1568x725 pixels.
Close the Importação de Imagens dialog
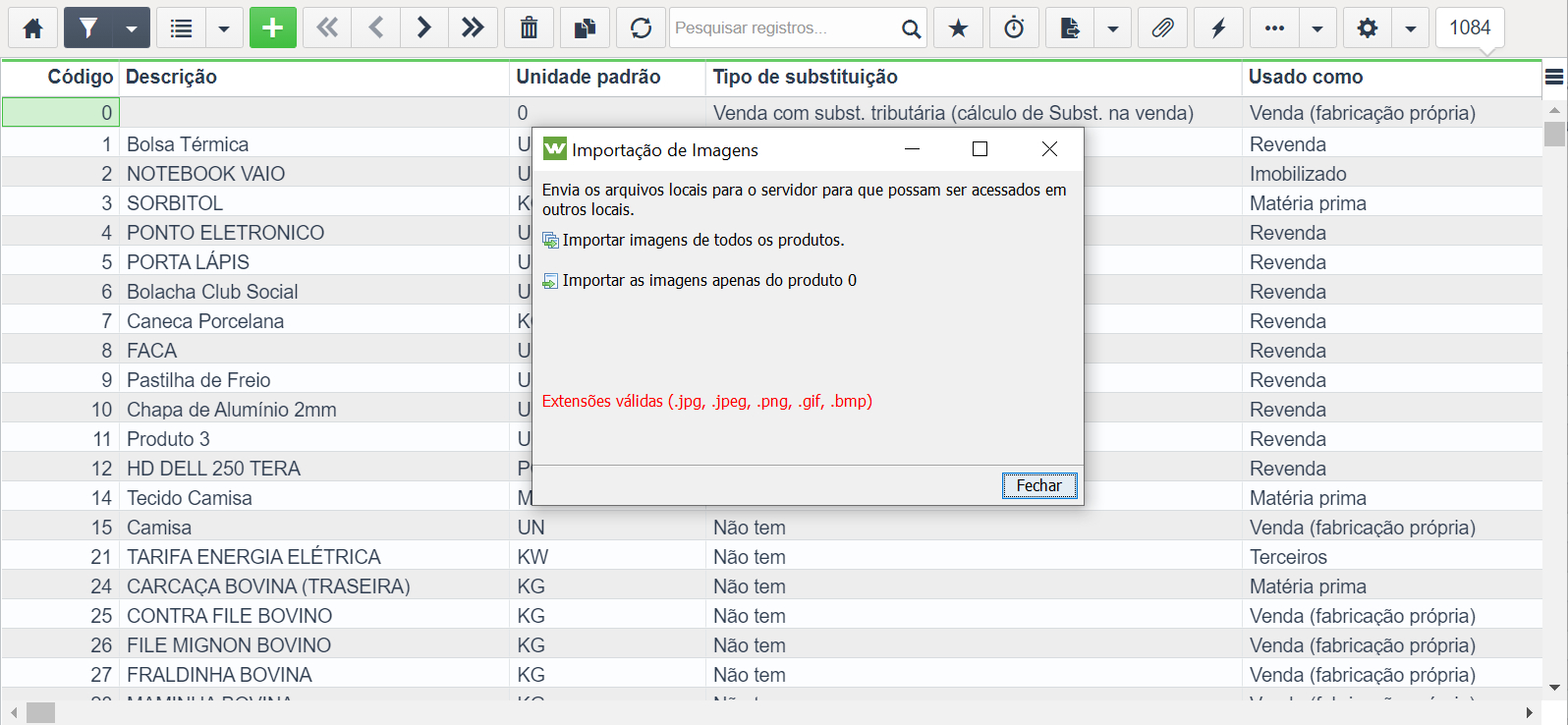tap(1049, 149)
